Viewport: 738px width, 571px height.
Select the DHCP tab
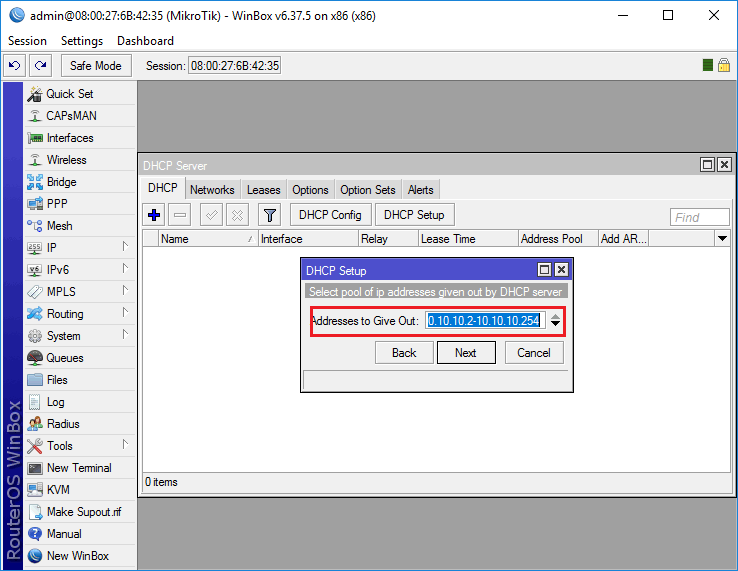(163, 188)
